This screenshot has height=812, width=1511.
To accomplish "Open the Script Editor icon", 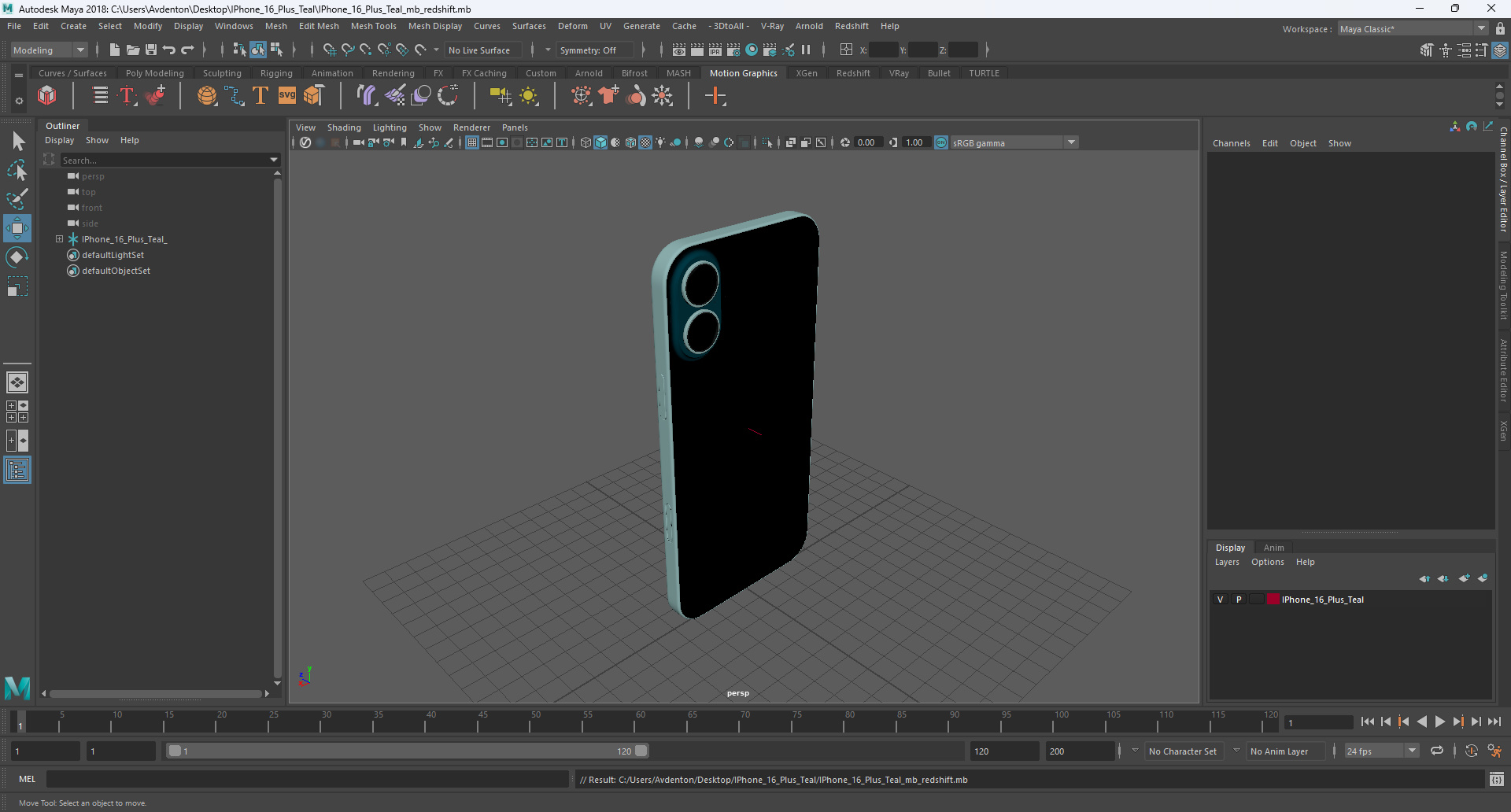I will (x=1497, y=780).
